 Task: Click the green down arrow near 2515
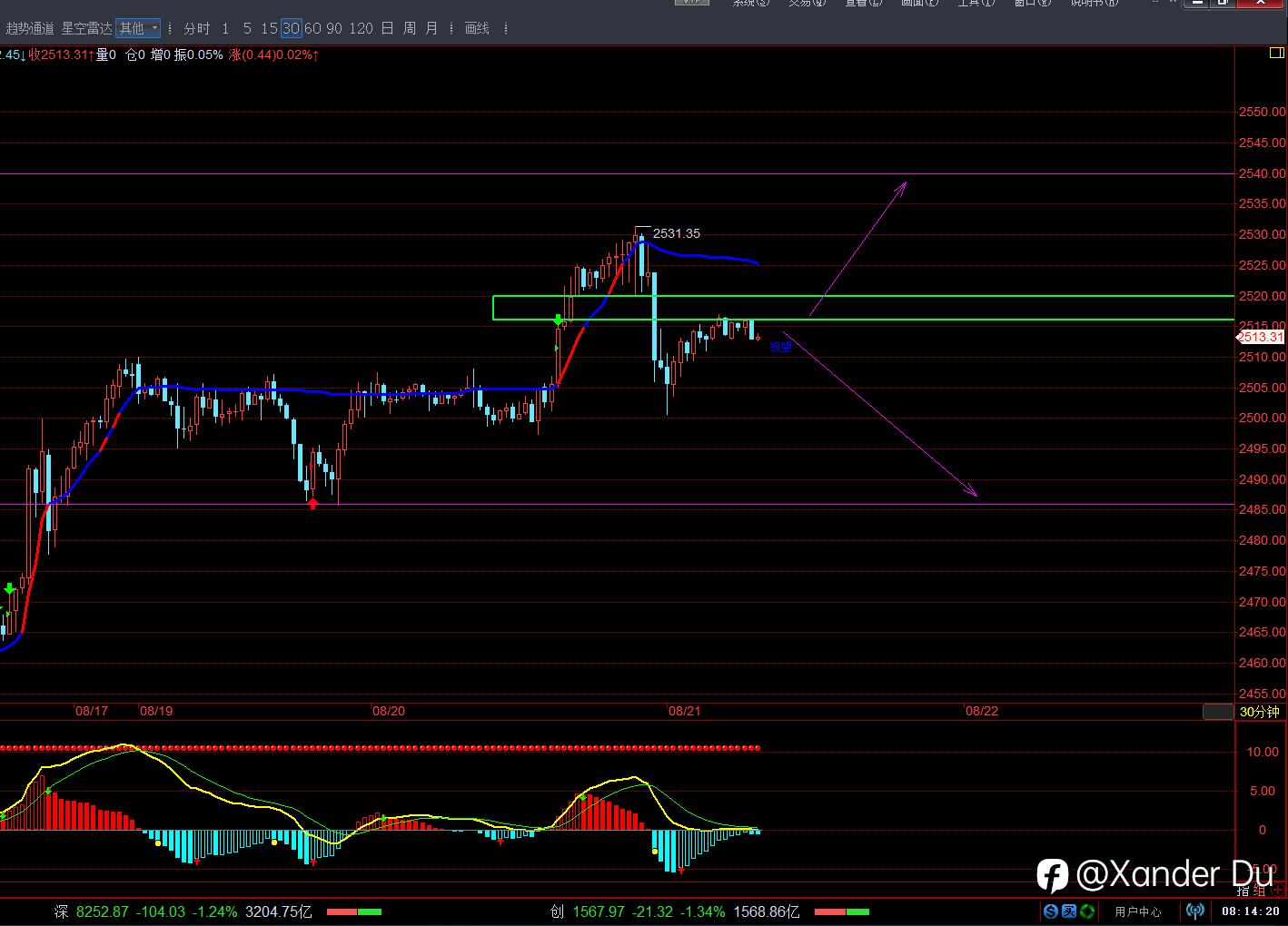(x=558, y=320)
